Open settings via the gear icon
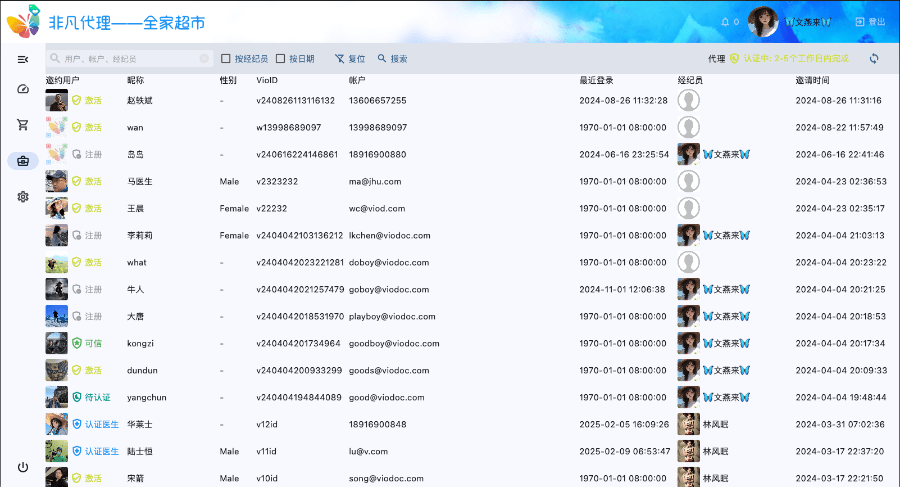Image resolution: width=900 pixels, height=487 pixels. (x=22, y=197)
